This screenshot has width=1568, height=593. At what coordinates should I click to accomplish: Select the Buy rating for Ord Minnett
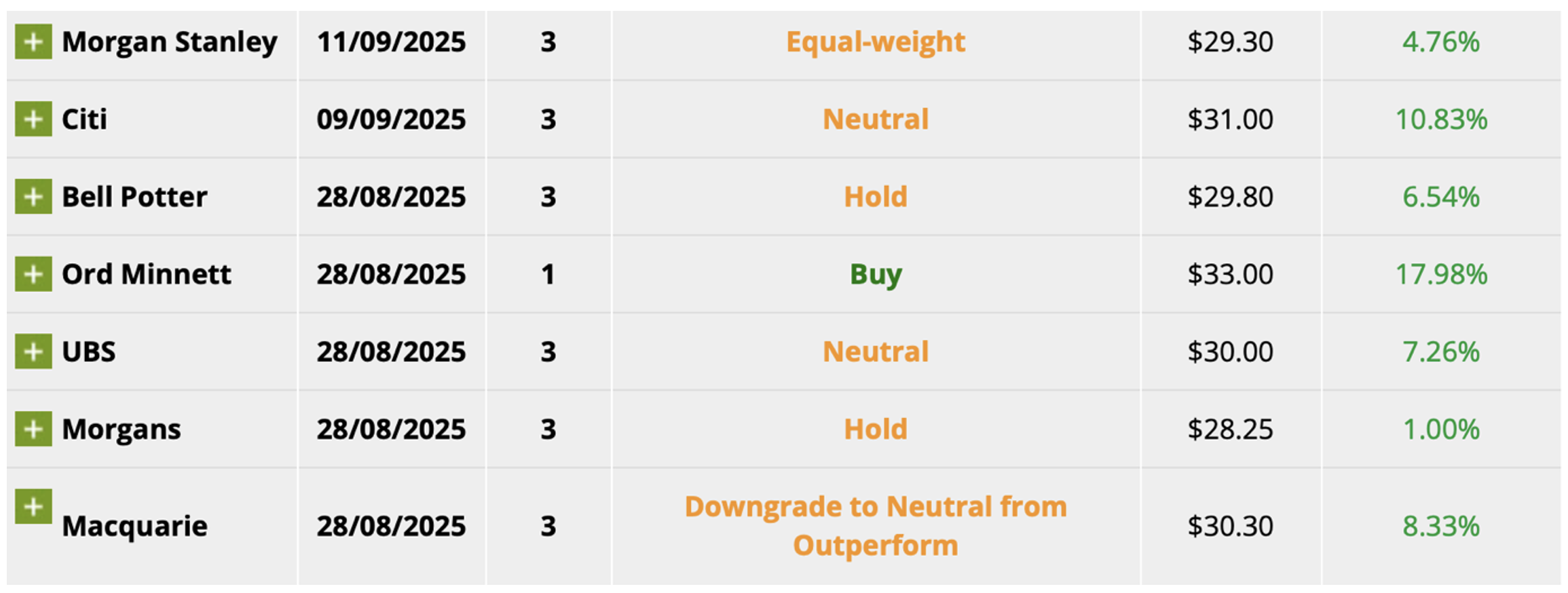(876, 274)
